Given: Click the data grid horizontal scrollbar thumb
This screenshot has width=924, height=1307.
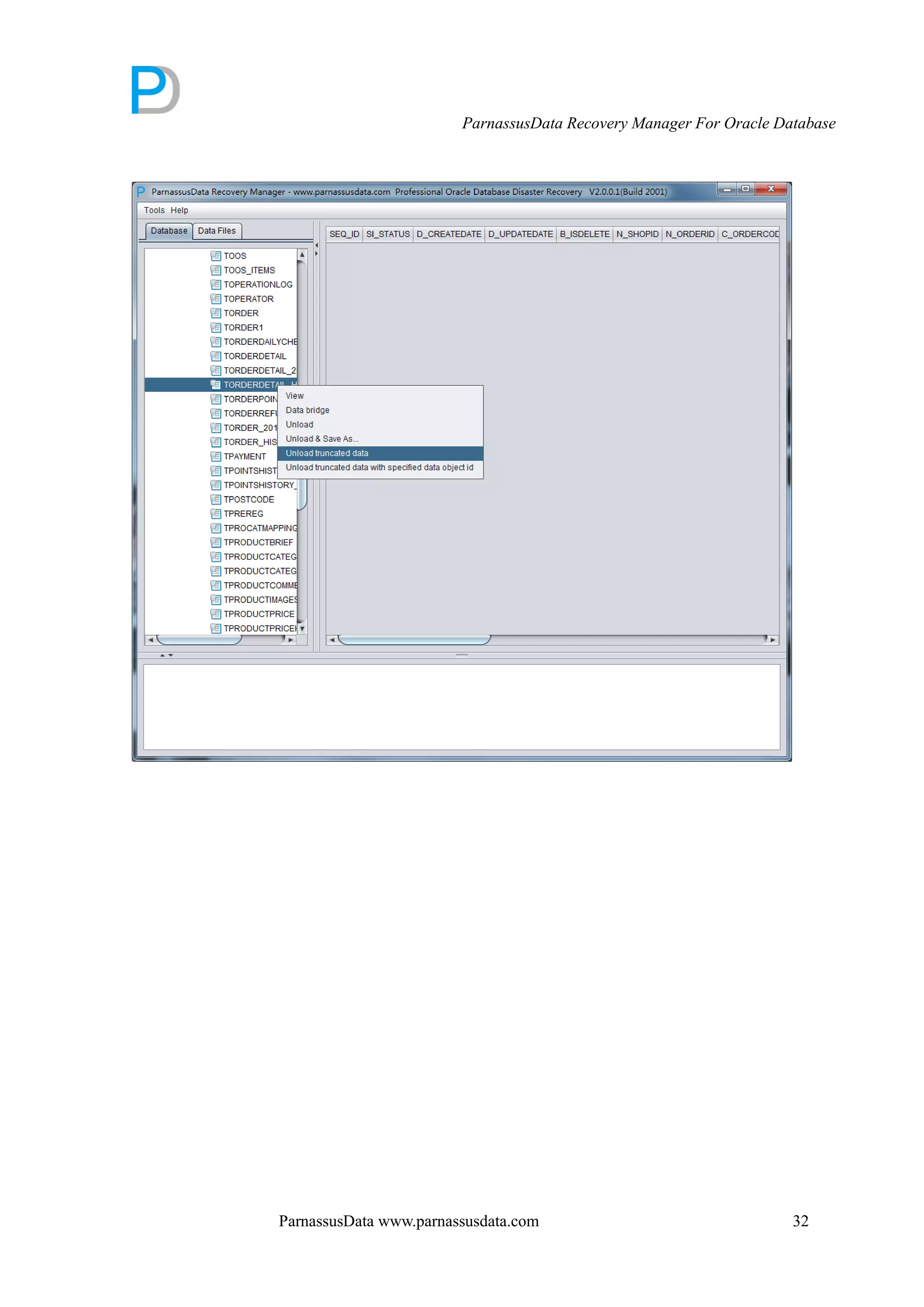Looking at the screenshot, I should coord(414,640).
